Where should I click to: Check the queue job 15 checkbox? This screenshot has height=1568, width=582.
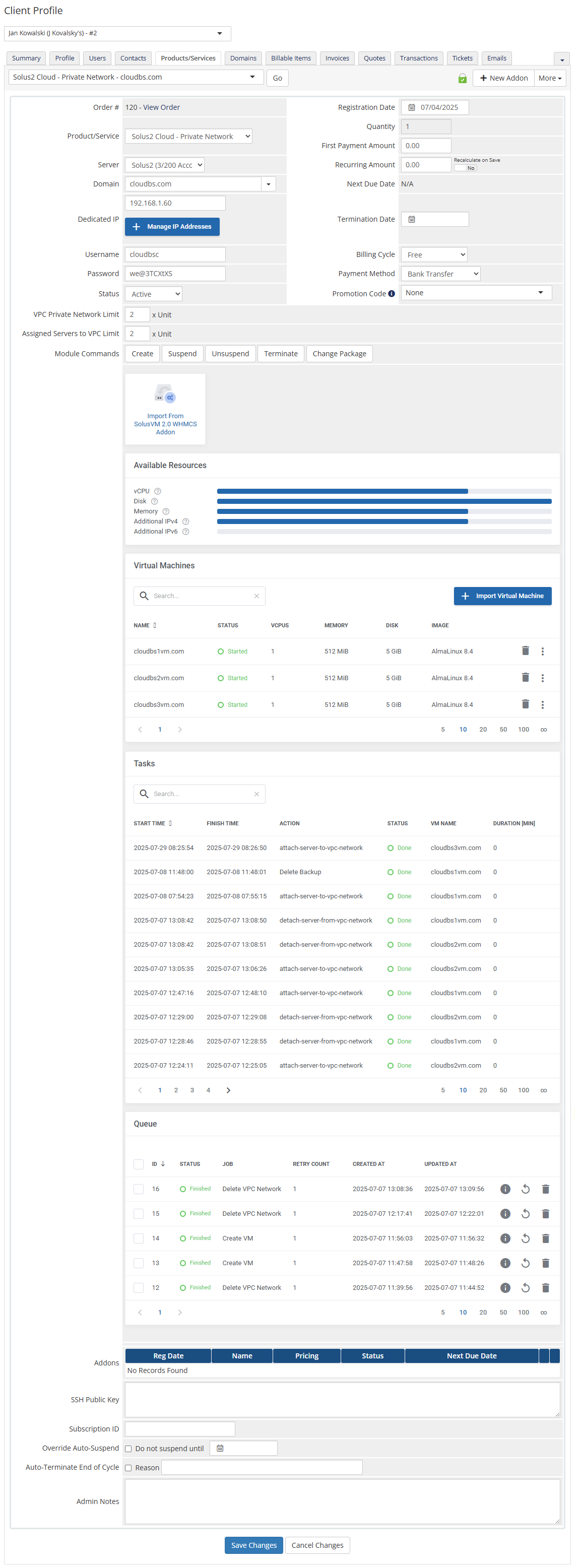coord(139,1214)
